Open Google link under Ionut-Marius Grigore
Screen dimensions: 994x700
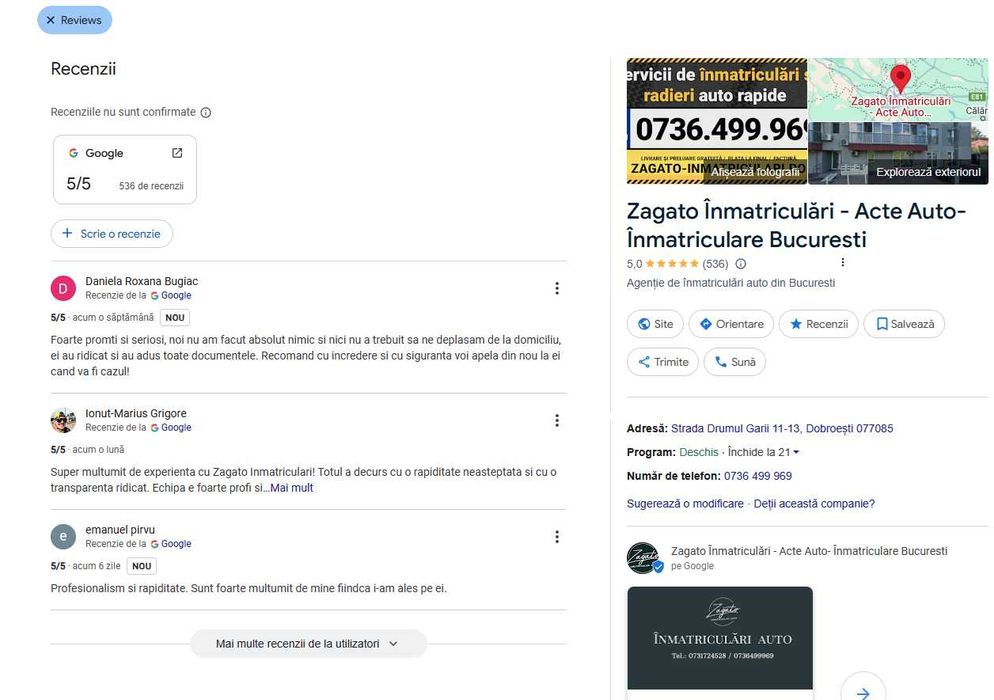pos(171,427)
